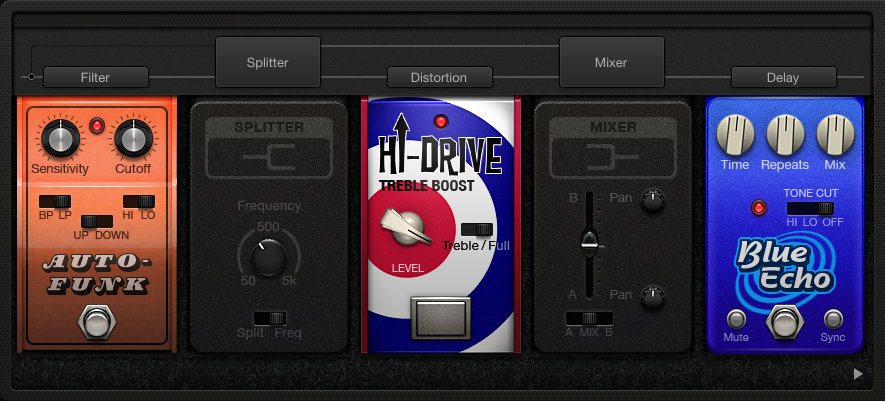Viewport: 886px width, 402px height.
Task: Click the Auto-Funk logo text
Action: click(x=97, y=274)
